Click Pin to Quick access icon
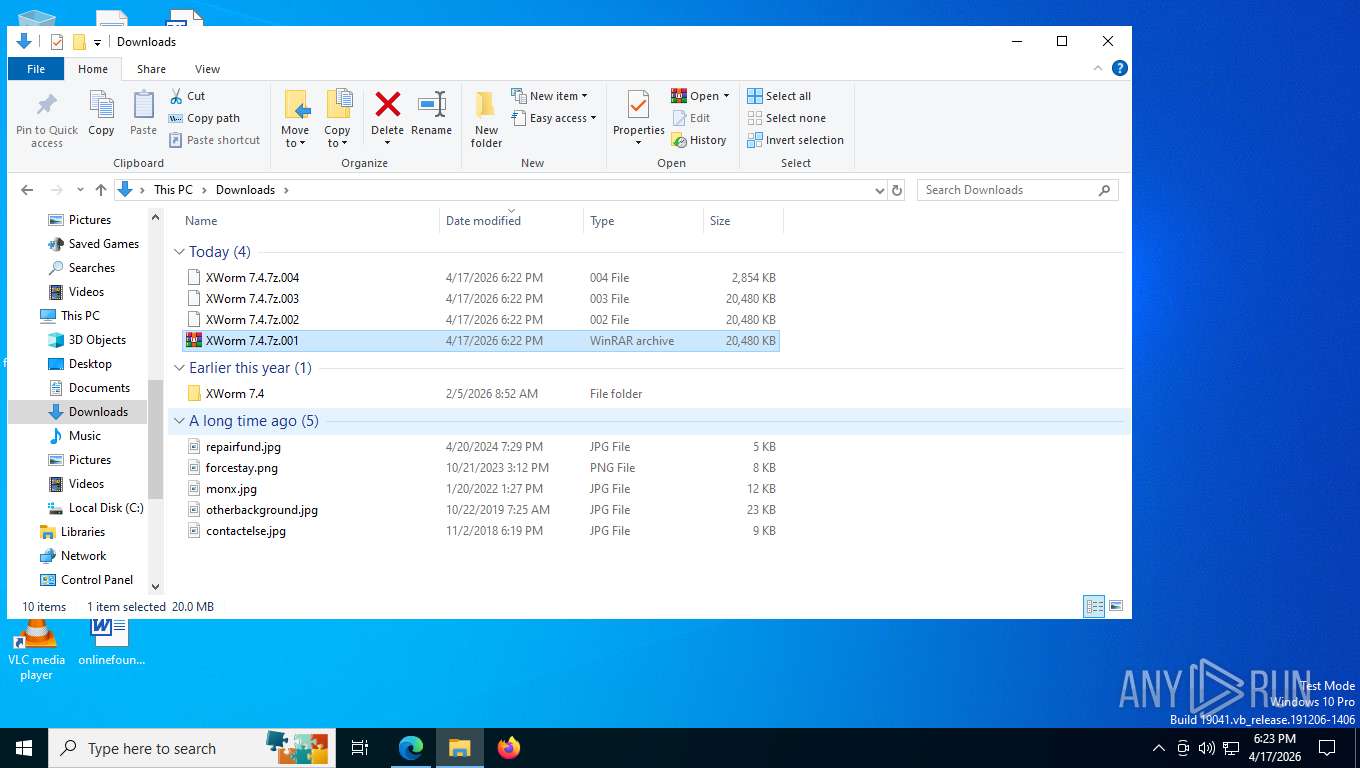The height and width of the screenshot is (768, 1360). tap(47, 119)
